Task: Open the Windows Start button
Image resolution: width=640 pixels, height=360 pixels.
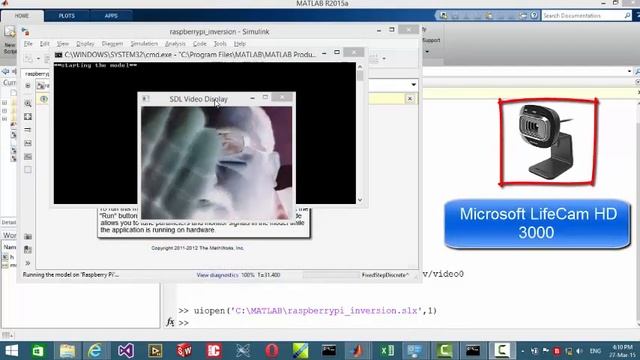Action: click(11, 351)
